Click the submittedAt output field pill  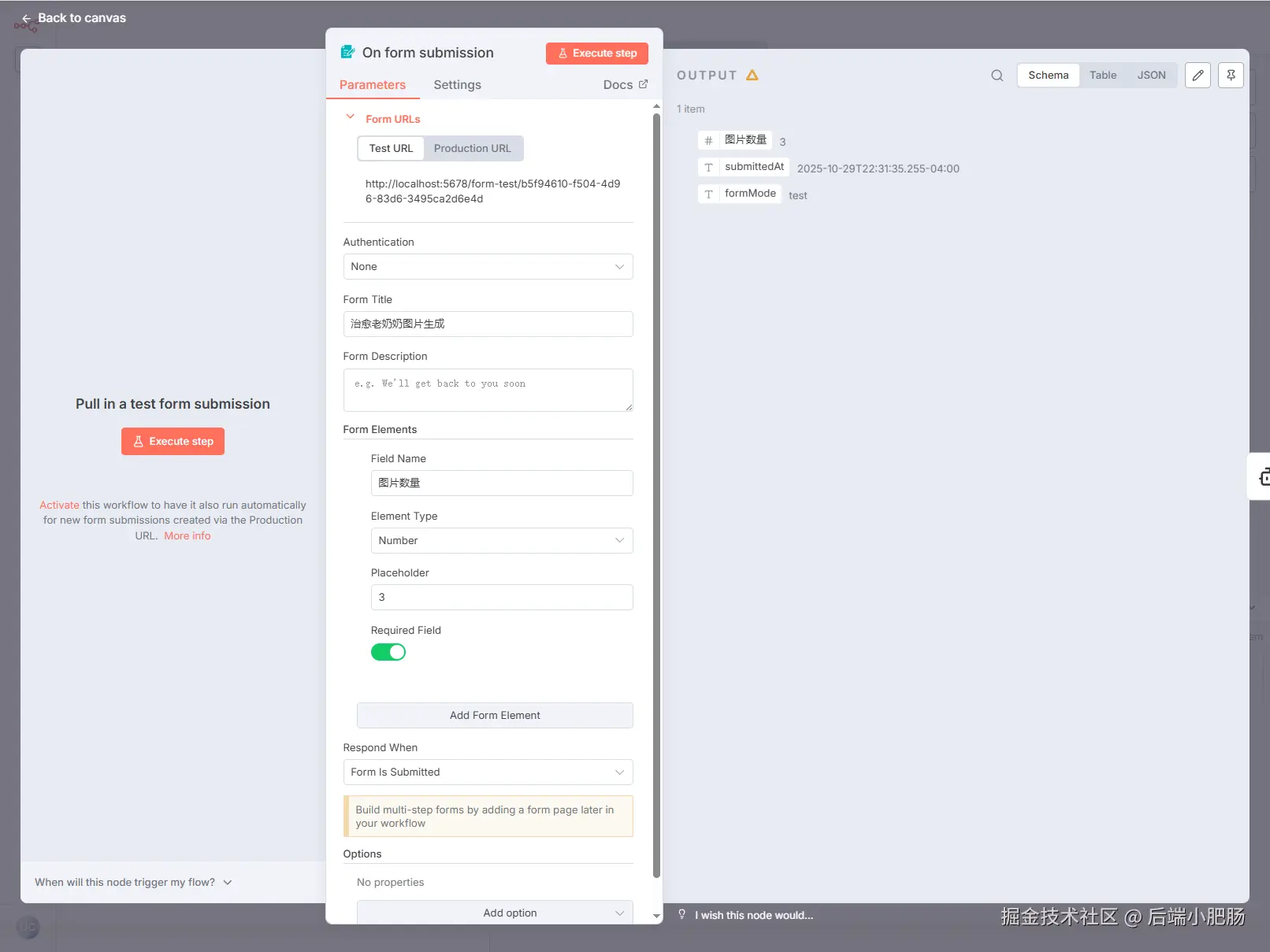[743, 167]
